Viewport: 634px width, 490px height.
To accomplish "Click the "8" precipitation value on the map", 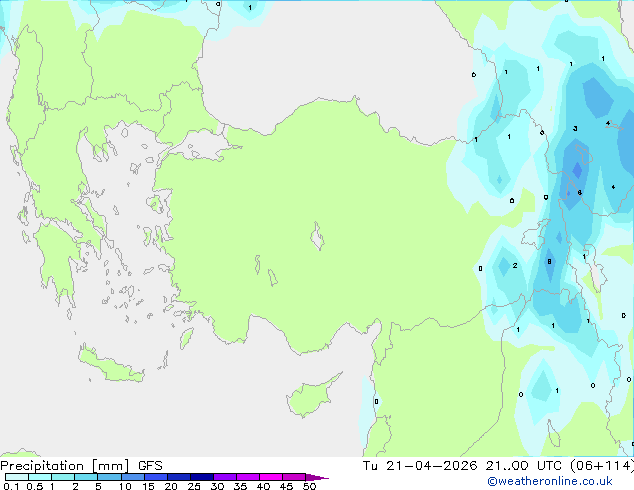I will click(x=549, y=262).
